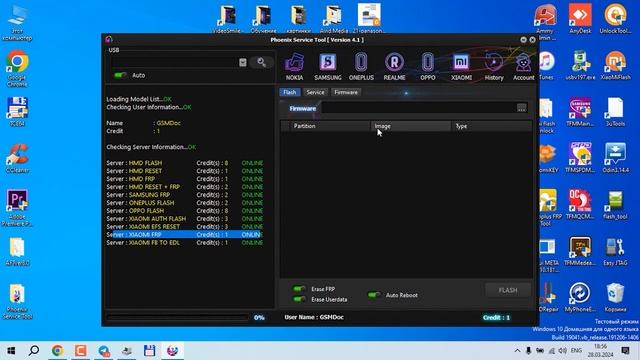The image size is (640, 360).
Task: Open the XiaoMiFlash desktop shortcut
Action: [x=615, y=65]
